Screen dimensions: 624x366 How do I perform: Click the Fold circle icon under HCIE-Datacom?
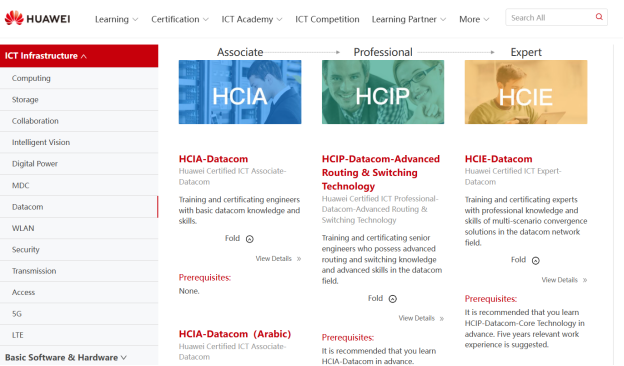click(536, 261)
